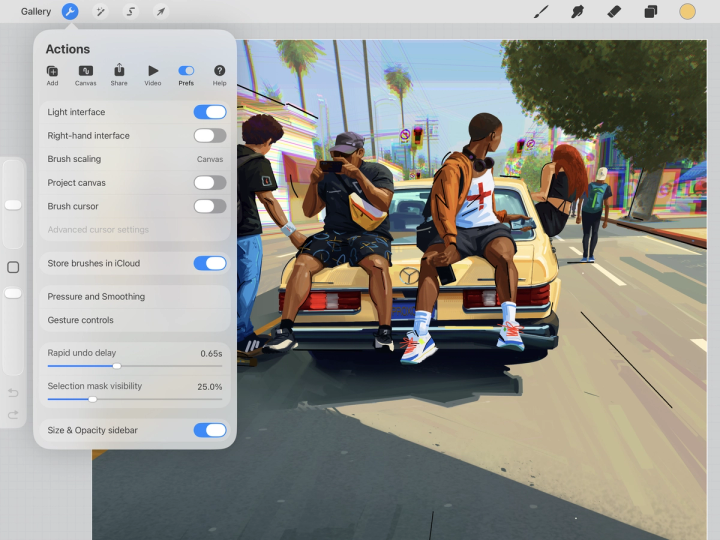Activate the Transform arrow tool
The width and height of the screenshot is (720, 540).
(161, 11)
